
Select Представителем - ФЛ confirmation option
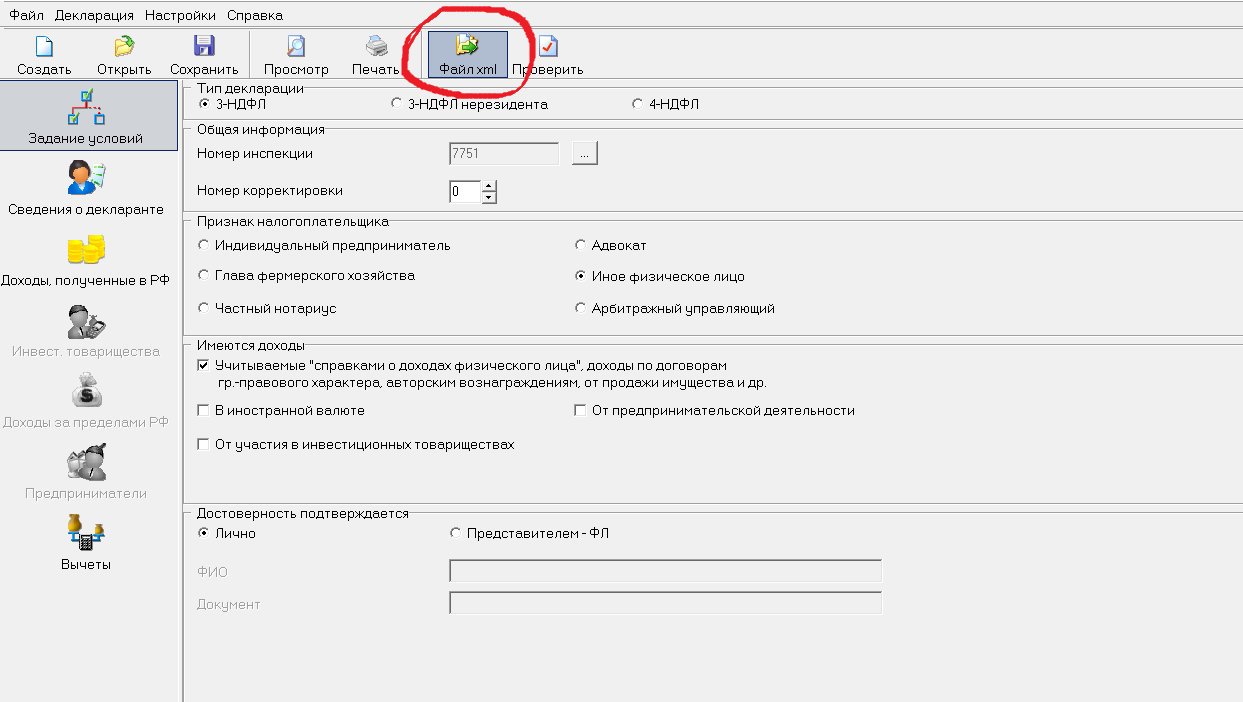pyautogui.click(x=456, y=534)
